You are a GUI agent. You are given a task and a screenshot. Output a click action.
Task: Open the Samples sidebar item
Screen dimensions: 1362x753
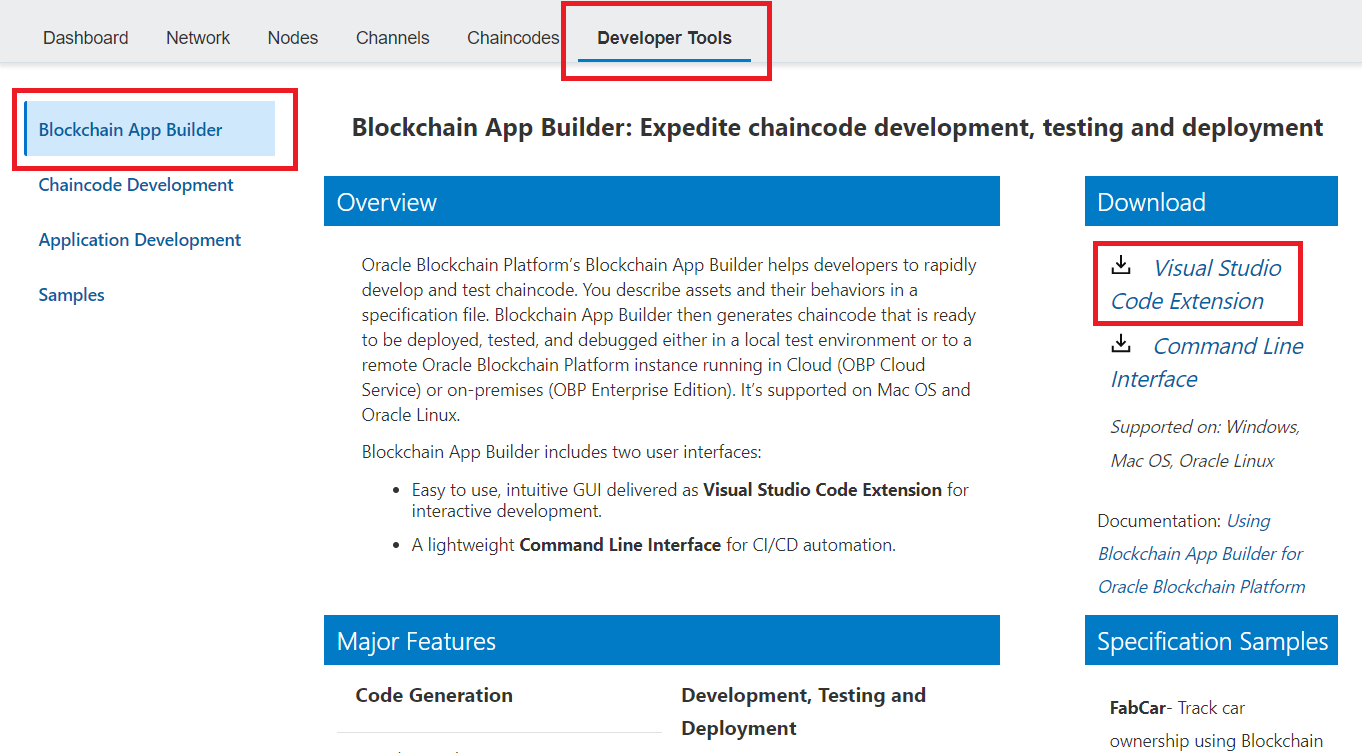(x=72, y=295)
